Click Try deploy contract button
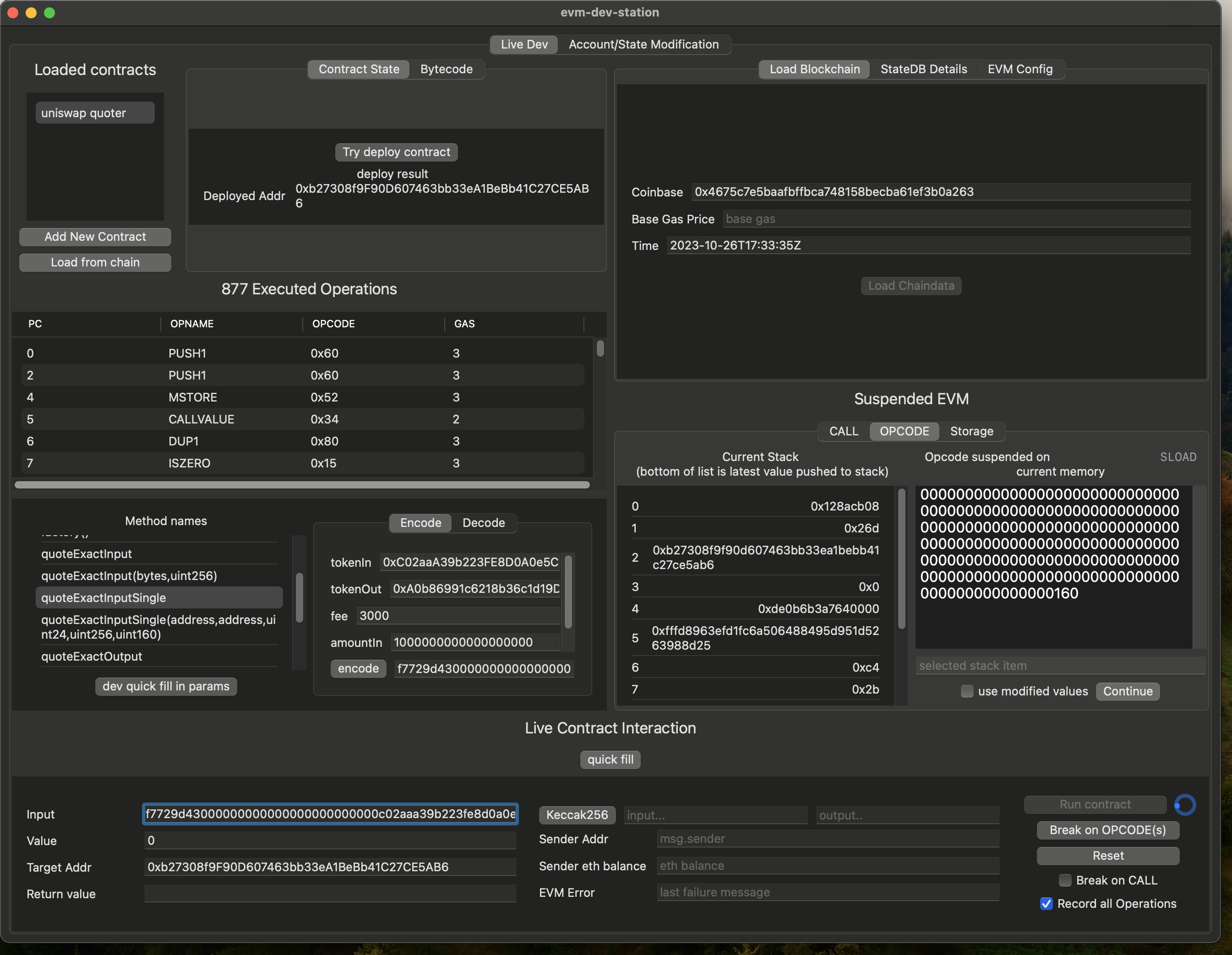 (x=396, y=152)
